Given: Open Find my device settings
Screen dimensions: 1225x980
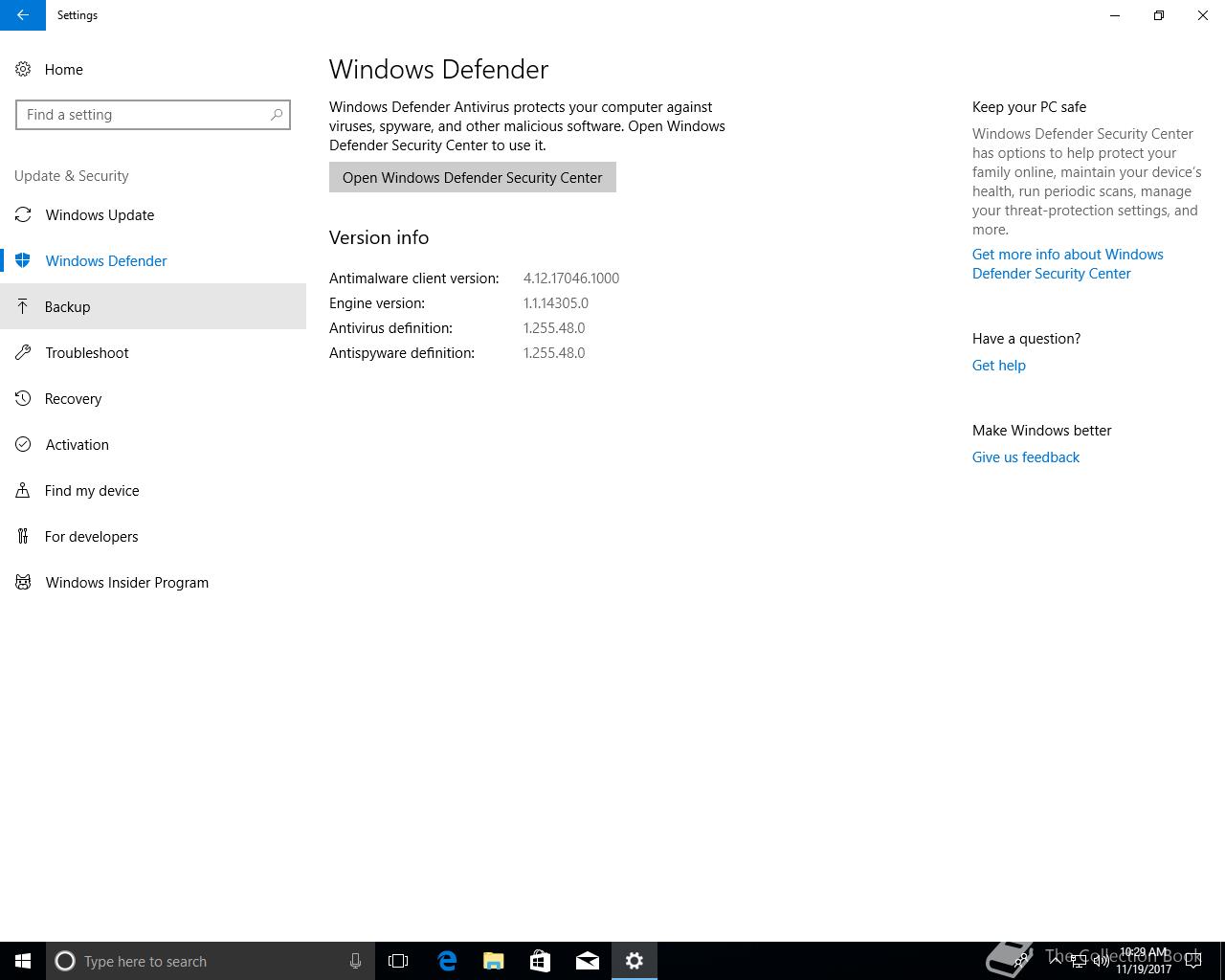Looking at the screenshot, I should pyautogui.click(x=153, y=490).
